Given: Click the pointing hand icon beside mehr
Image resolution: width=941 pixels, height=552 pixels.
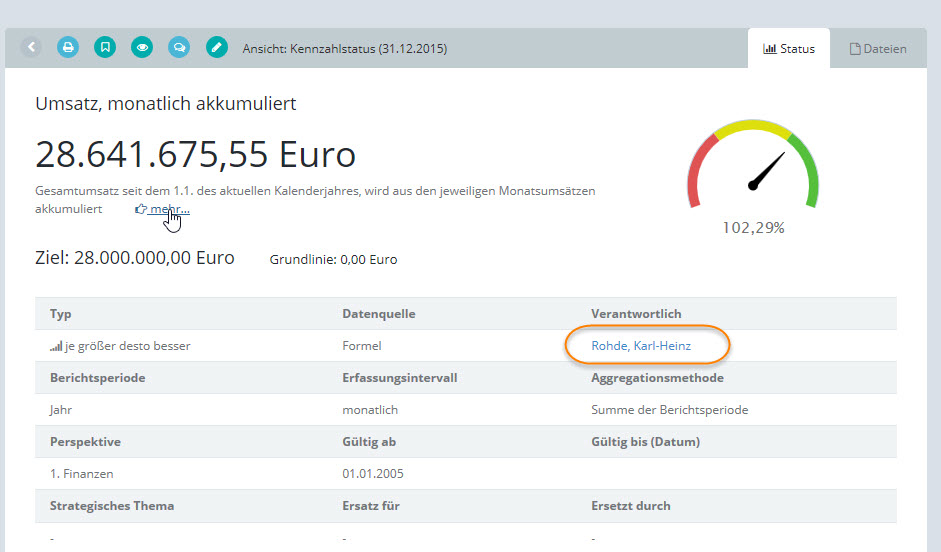Looking at the screenshot, I should (x=141, y=209).
